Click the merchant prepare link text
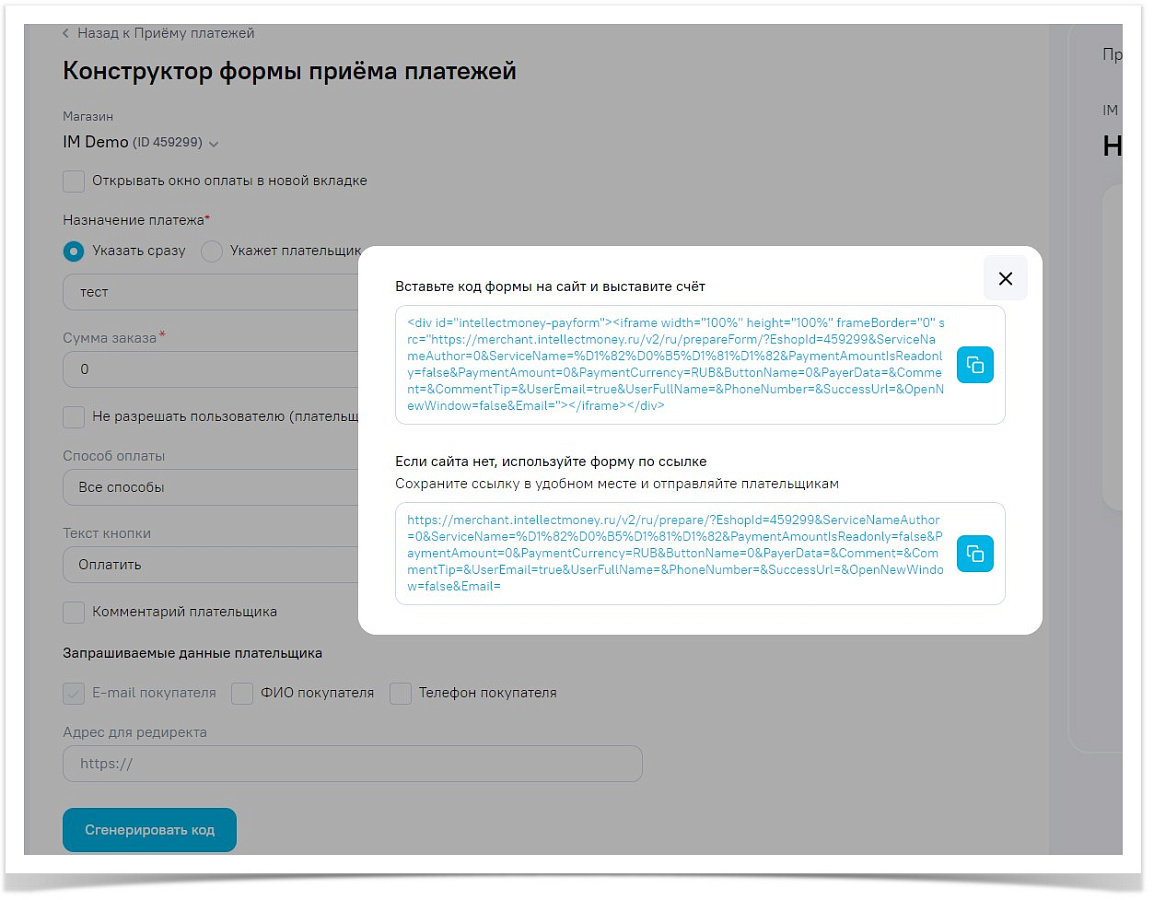This screenshot has height=900, width=1154. (676, 553)
